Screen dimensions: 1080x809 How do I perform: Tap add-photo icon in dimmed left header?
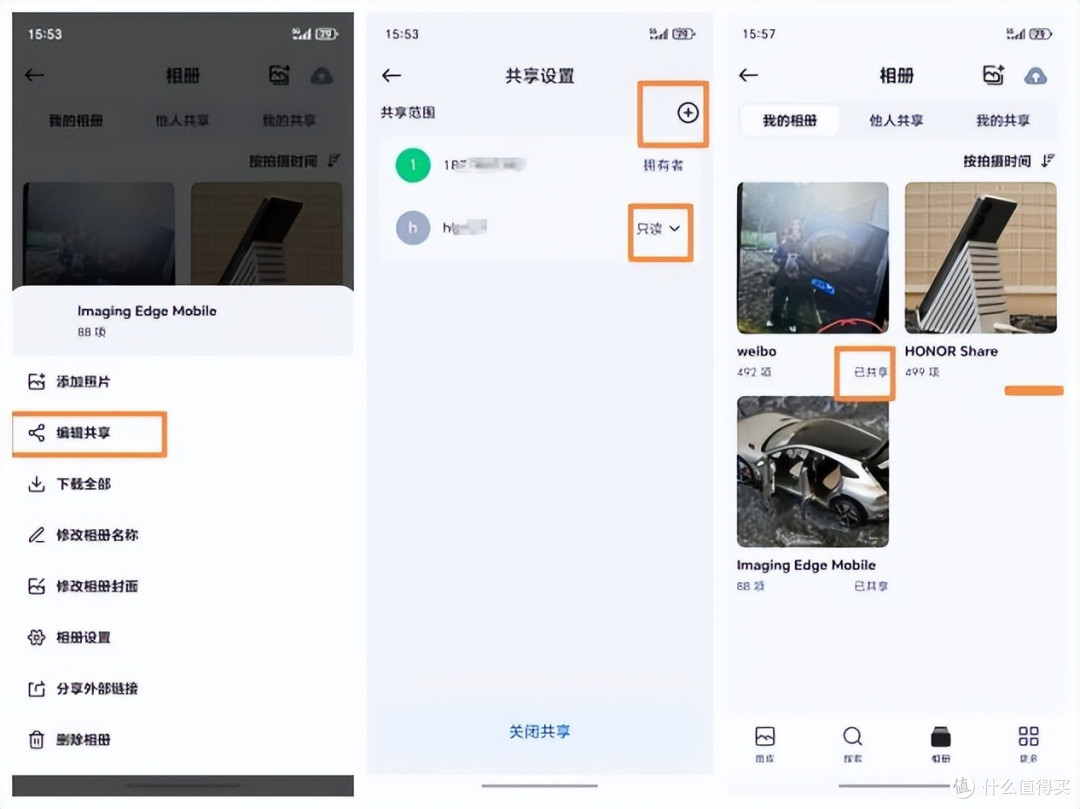coord(279,75)
